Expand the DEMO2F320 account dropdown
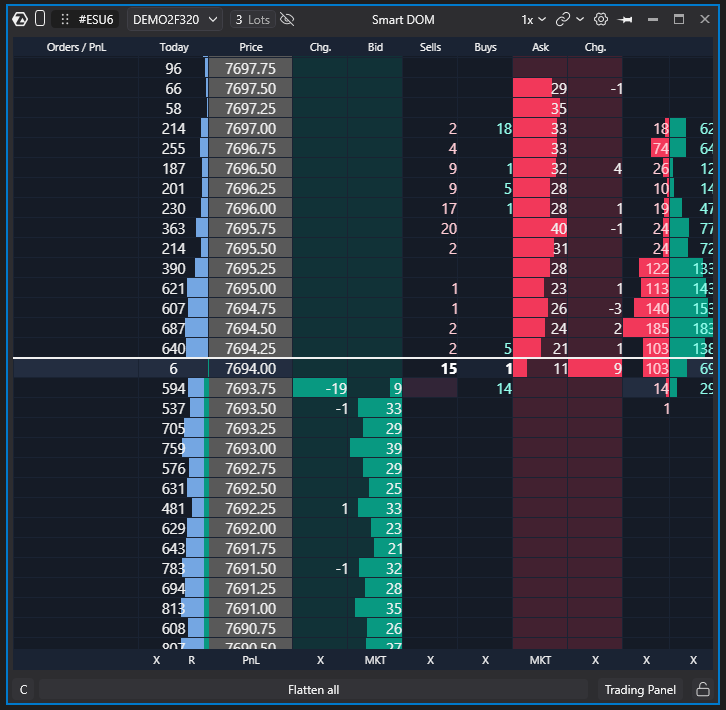 click(x=175, y=19)
